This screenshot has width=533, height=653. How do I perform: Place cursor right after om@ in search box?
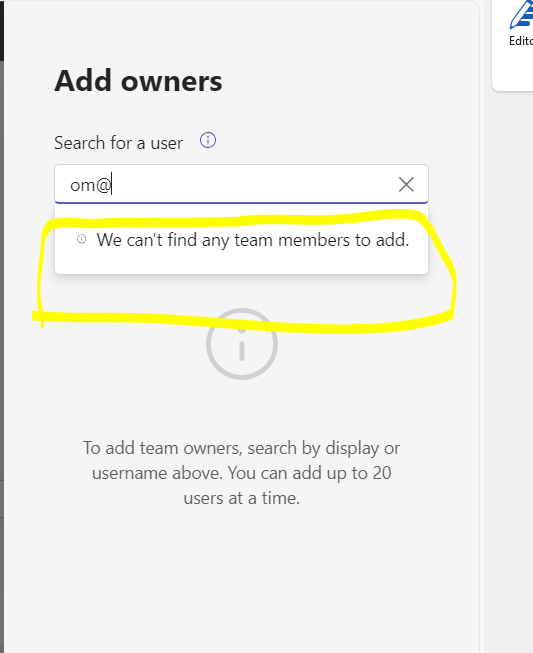point(112,184)
